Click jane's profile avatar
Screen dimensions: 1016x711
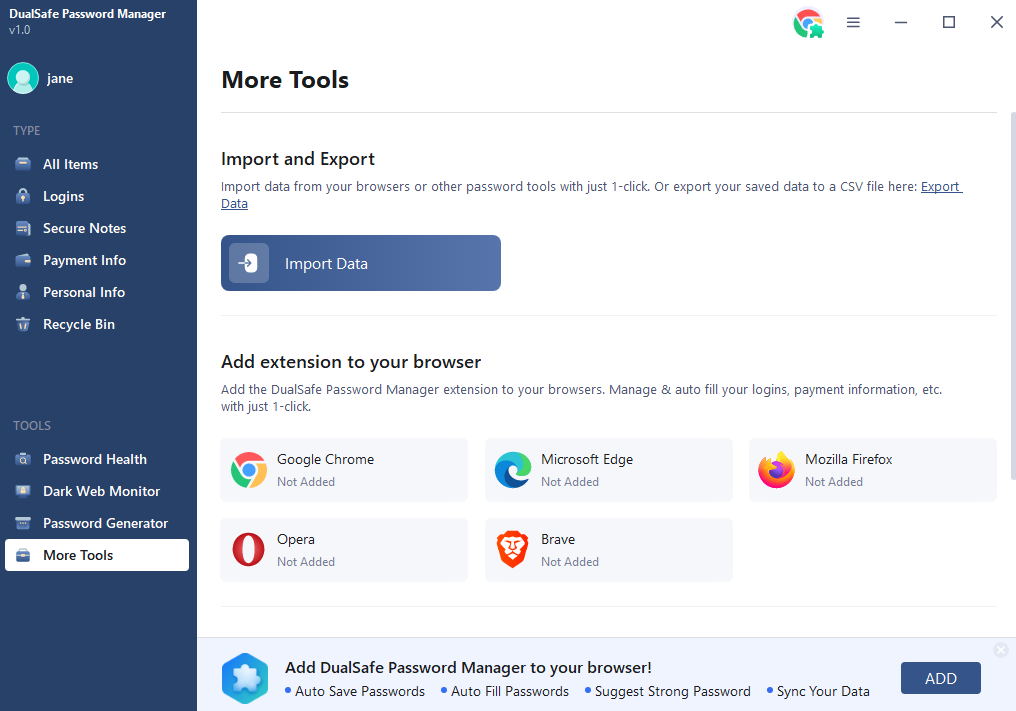[22, 78]
